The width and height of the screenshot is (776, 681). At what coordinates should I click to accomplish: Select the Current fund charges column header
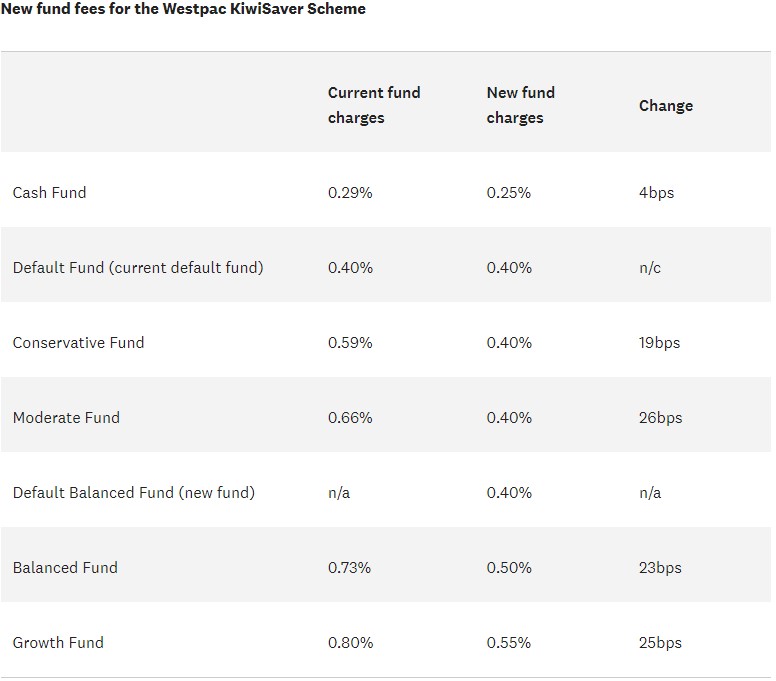pos(374,105)
